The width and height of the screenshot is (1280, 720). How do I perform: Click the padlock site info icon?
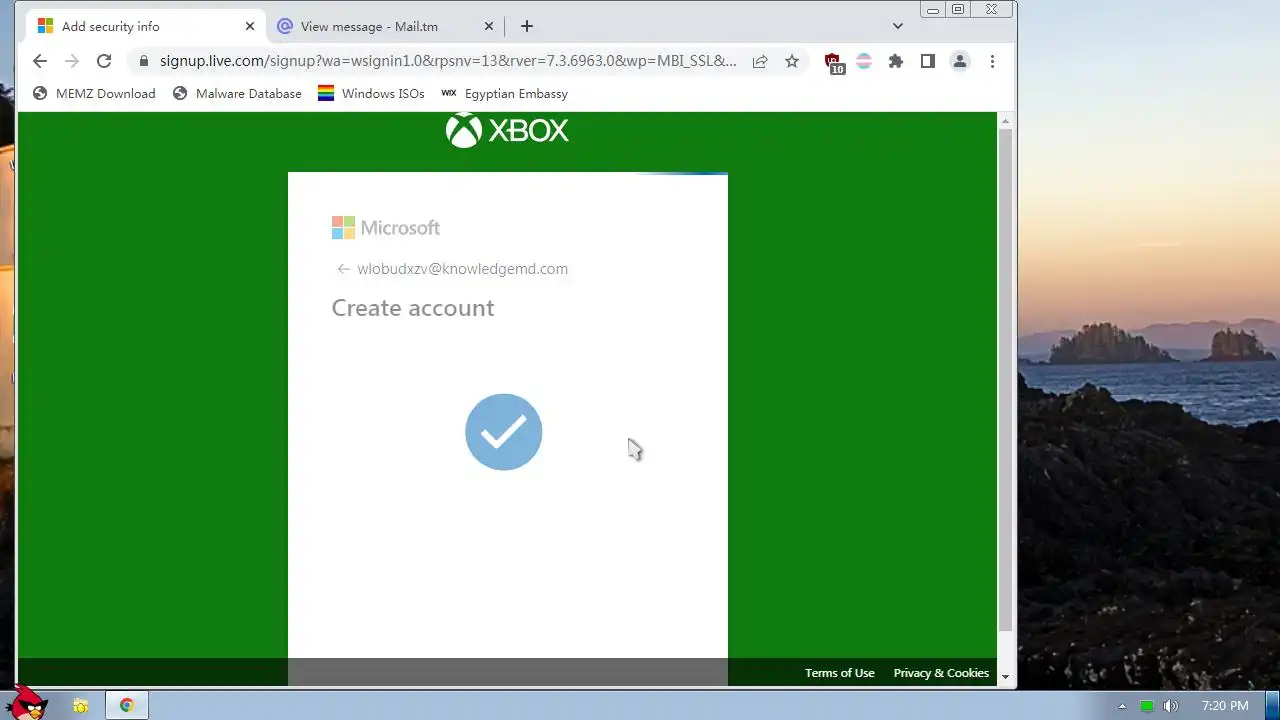click(143, 61)
